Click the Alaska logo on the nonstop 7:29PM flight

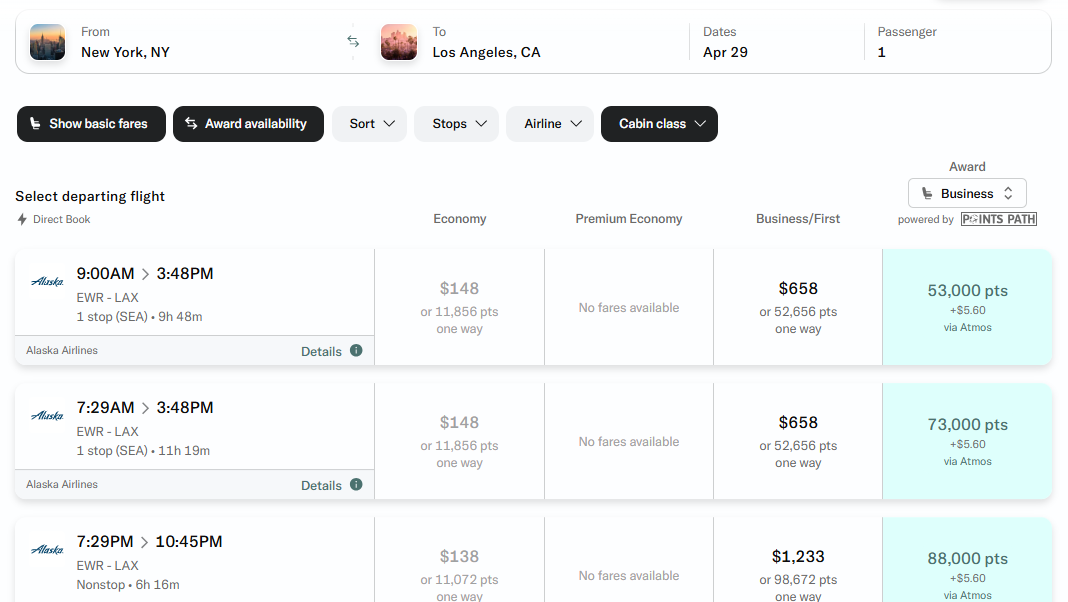pos(46,549)
